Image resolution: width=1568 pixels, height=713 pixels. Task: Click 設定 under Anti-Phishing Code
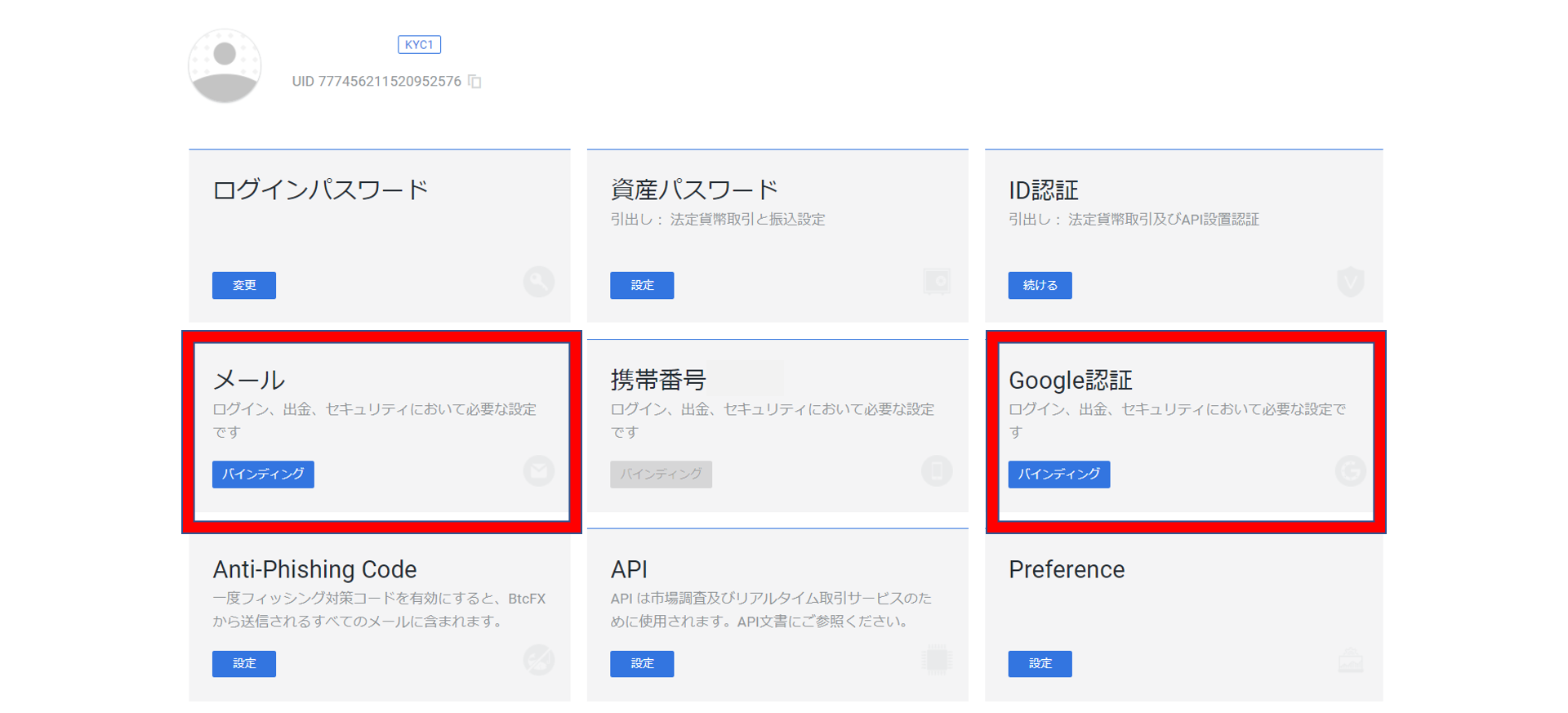click(x=244, y=664)
